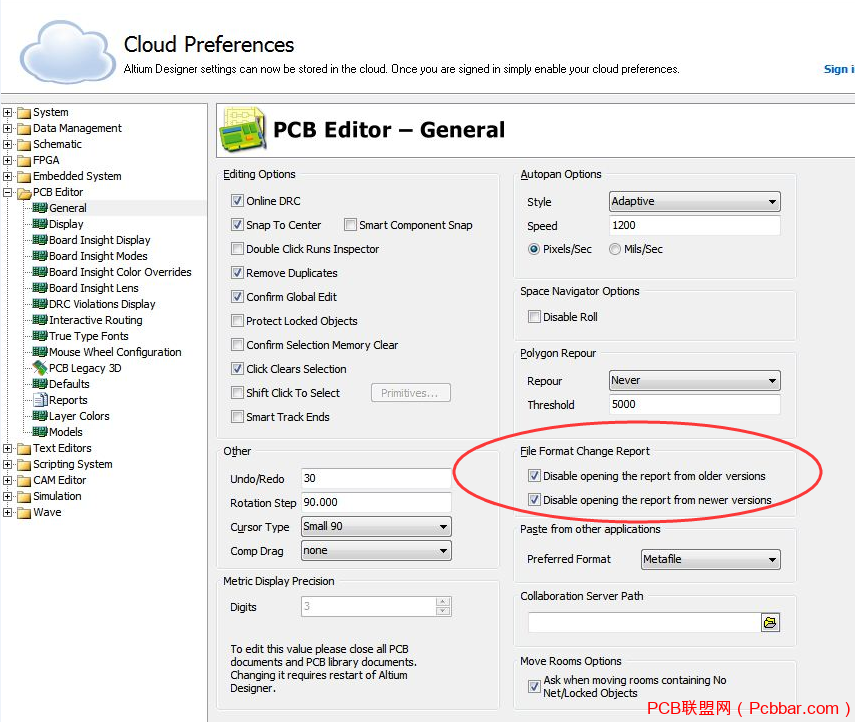Open Board Insight Modes page

click(98, 256)
